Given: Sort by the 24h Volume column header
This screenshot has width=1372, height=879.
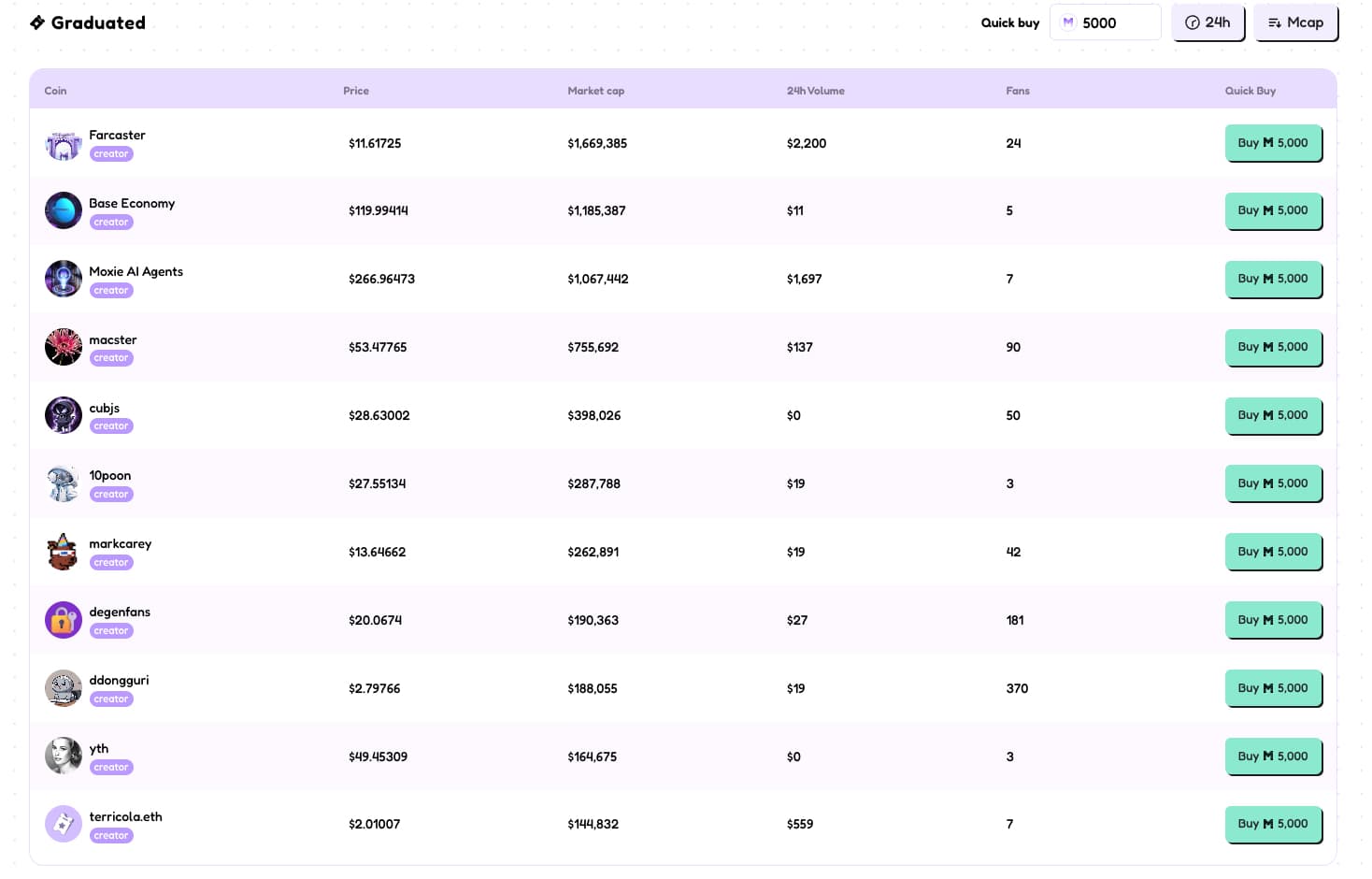Looking at the screenshot, I should point(815,91).
